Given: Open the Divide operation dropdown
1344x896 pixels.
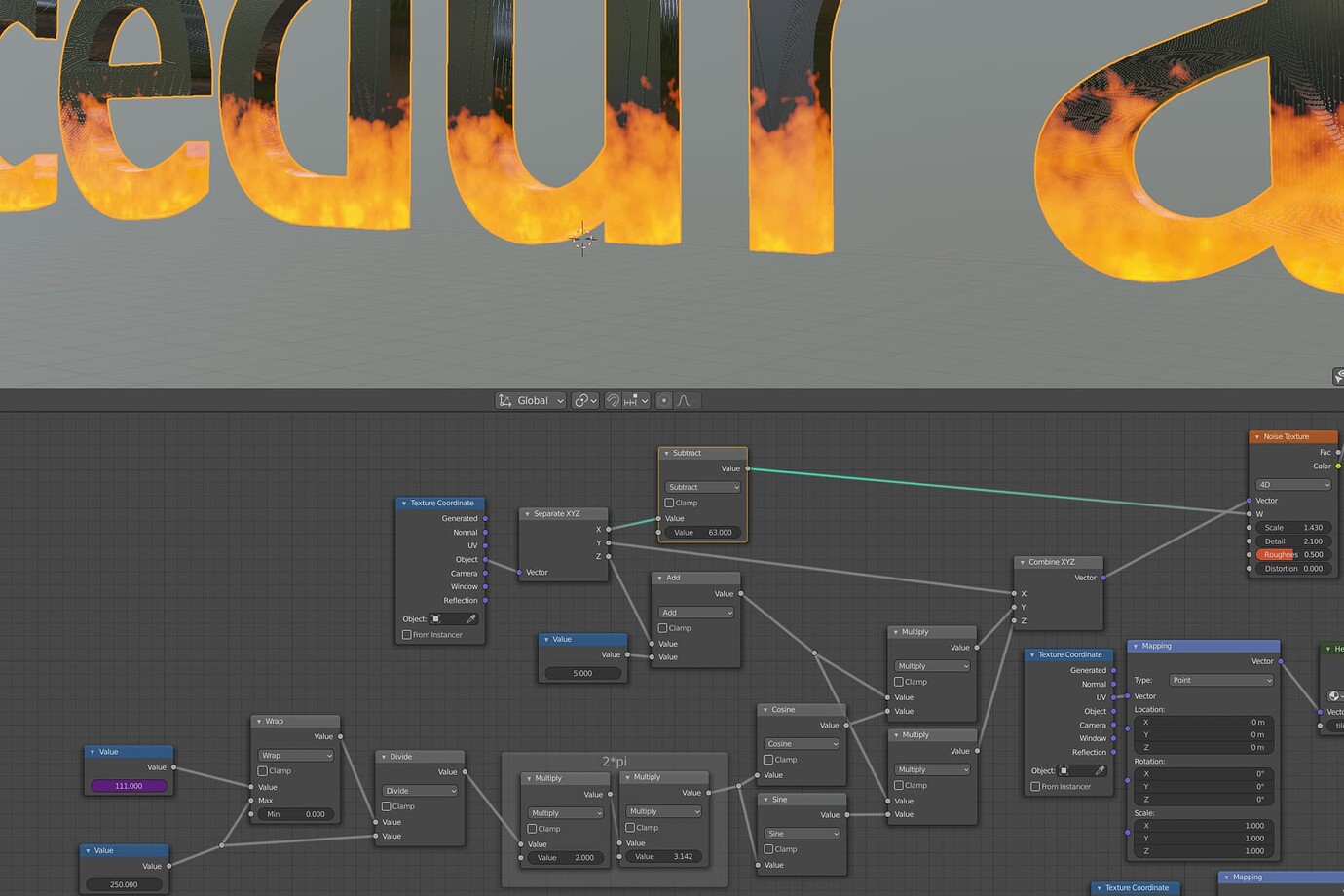Looking at the screenshot, I should click(420, 791).
